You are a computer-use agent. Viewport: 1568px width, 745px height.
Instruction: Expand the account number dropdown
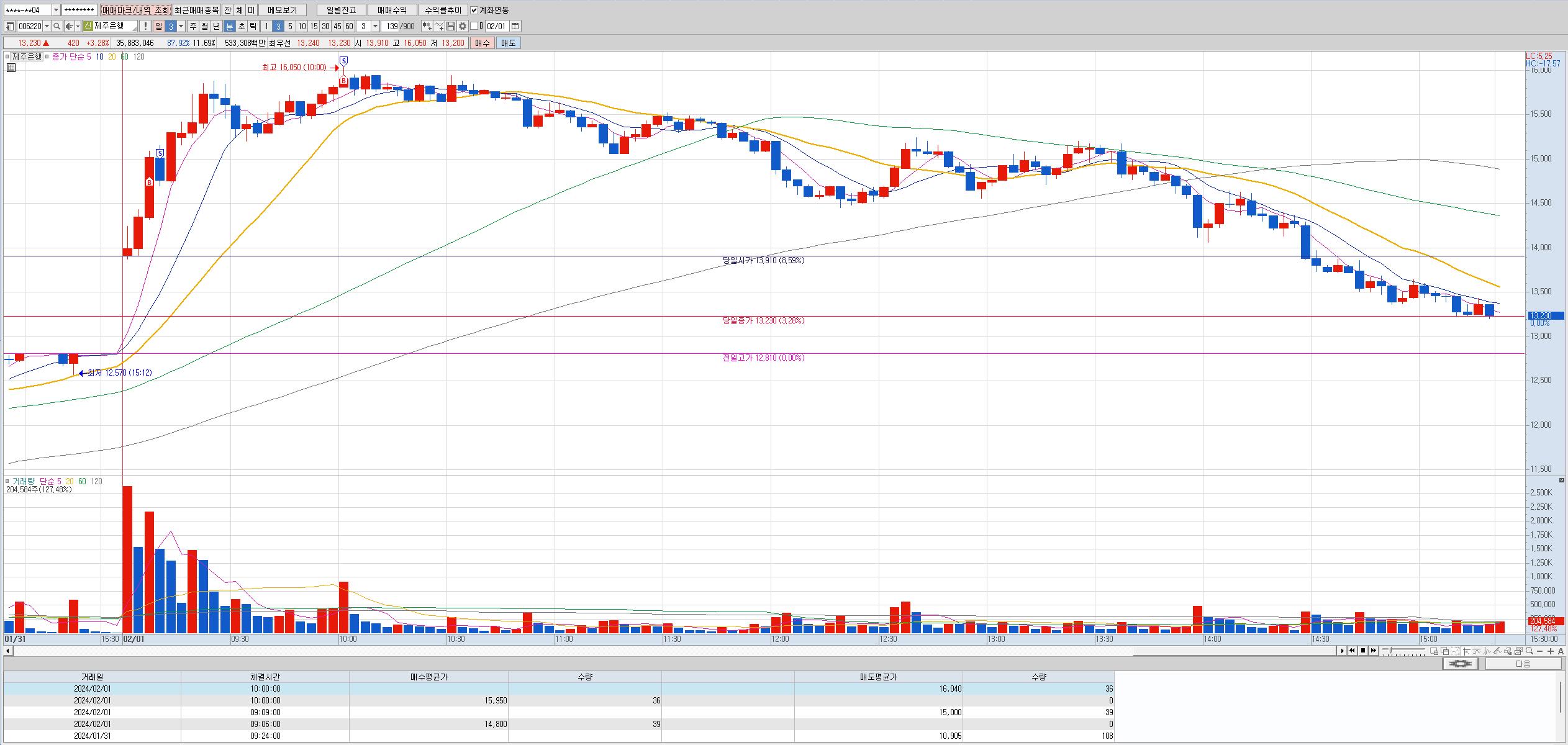click(56, 10)
